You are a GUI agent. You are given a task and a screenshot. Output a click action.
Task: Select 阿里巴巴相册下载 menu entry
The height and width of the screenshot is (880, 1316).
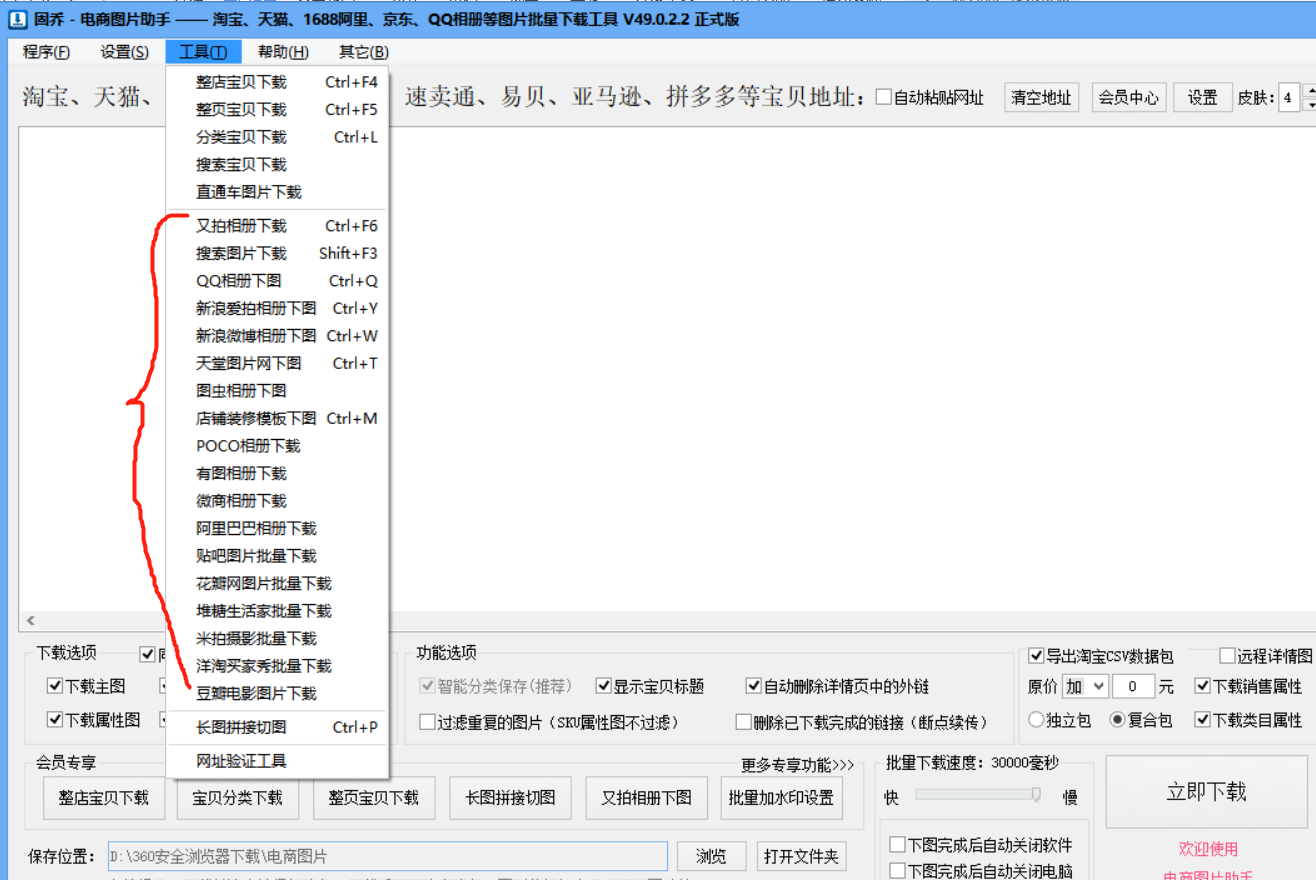coord(277,528)
